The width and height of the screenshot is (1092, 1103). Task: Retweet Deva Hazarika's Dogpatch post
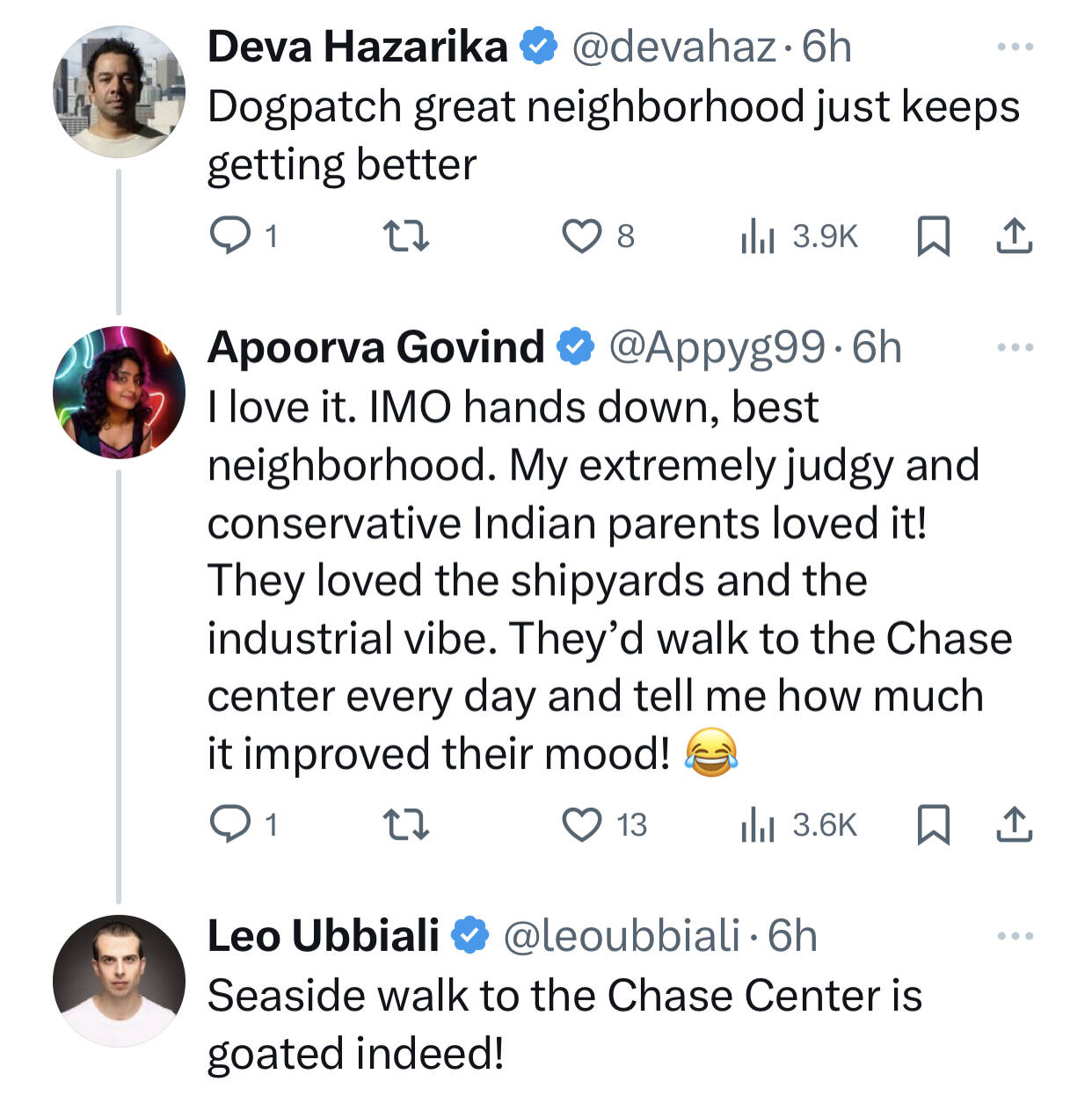(407, 236)
